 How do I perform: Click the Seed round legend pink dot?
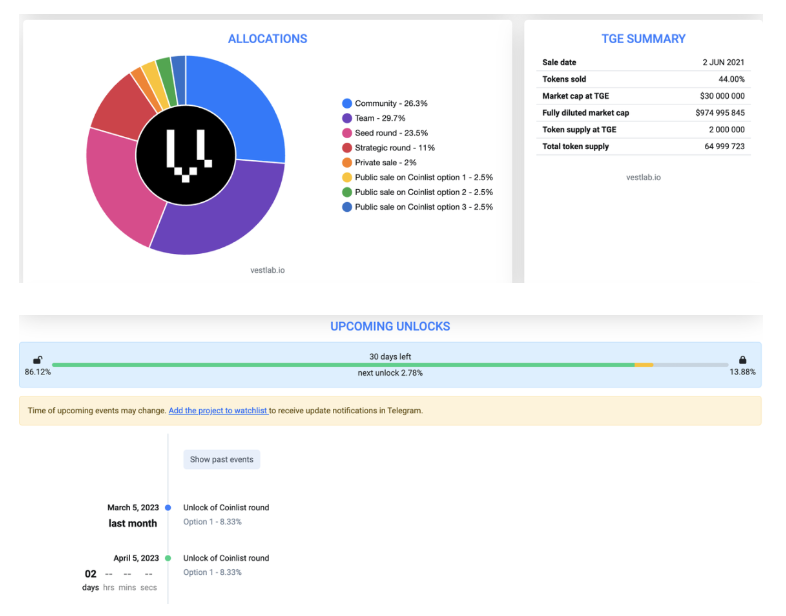point(347,133)
